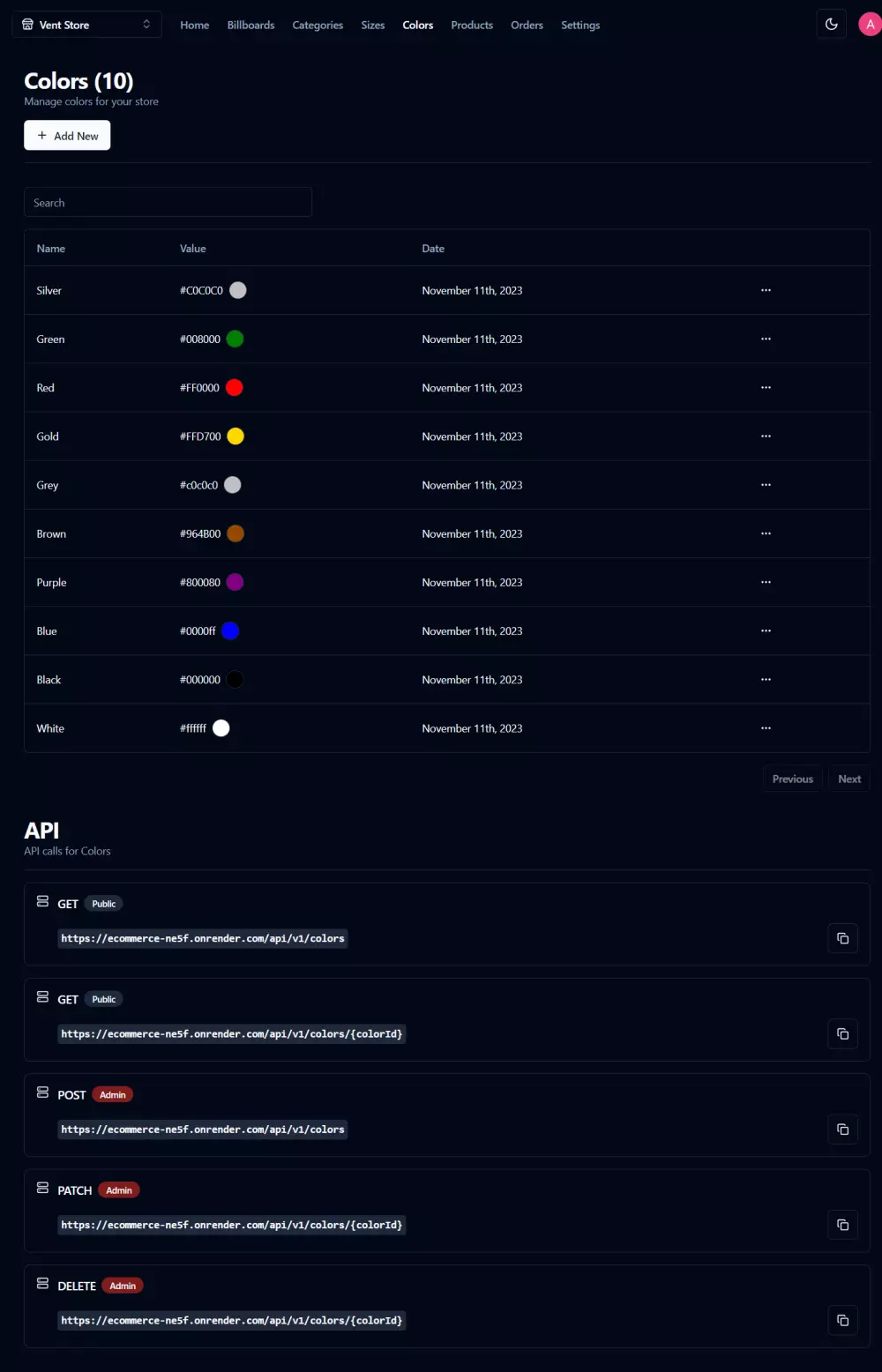This screenshot has width=882, height=1372.
Task: Copy the DELETE colorId endpoint URL
Action: [x=842, y=1320]
